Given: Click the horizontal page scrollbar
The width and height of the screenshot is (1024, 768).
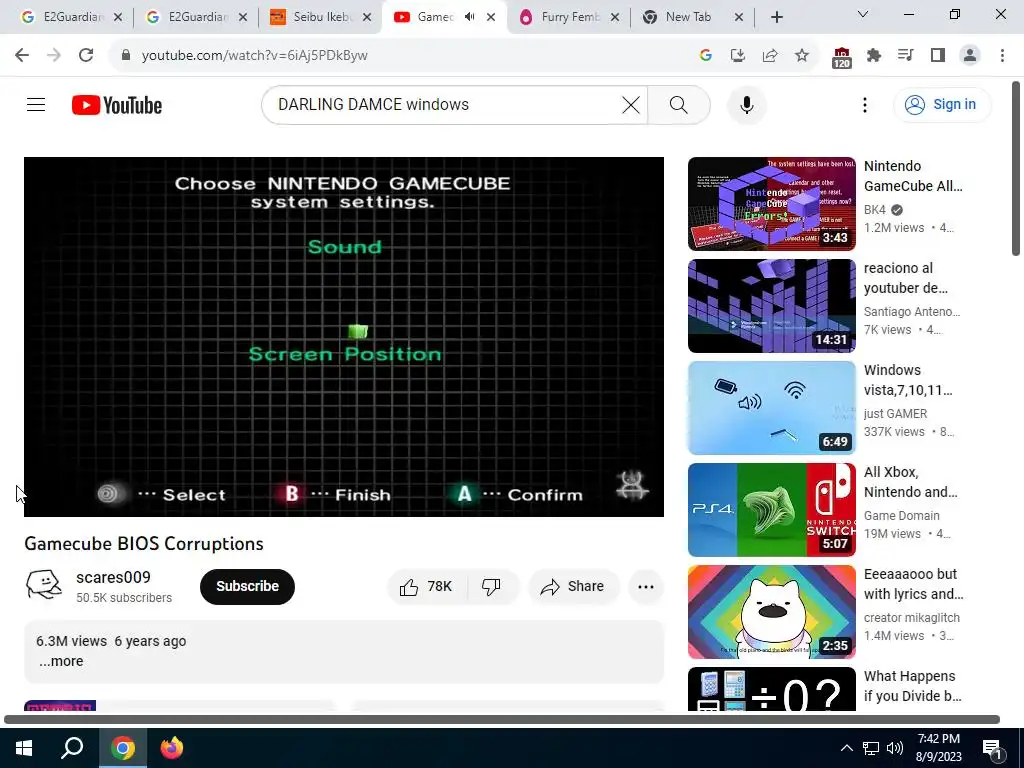Looking at the screenshot, I should [502, 720].
